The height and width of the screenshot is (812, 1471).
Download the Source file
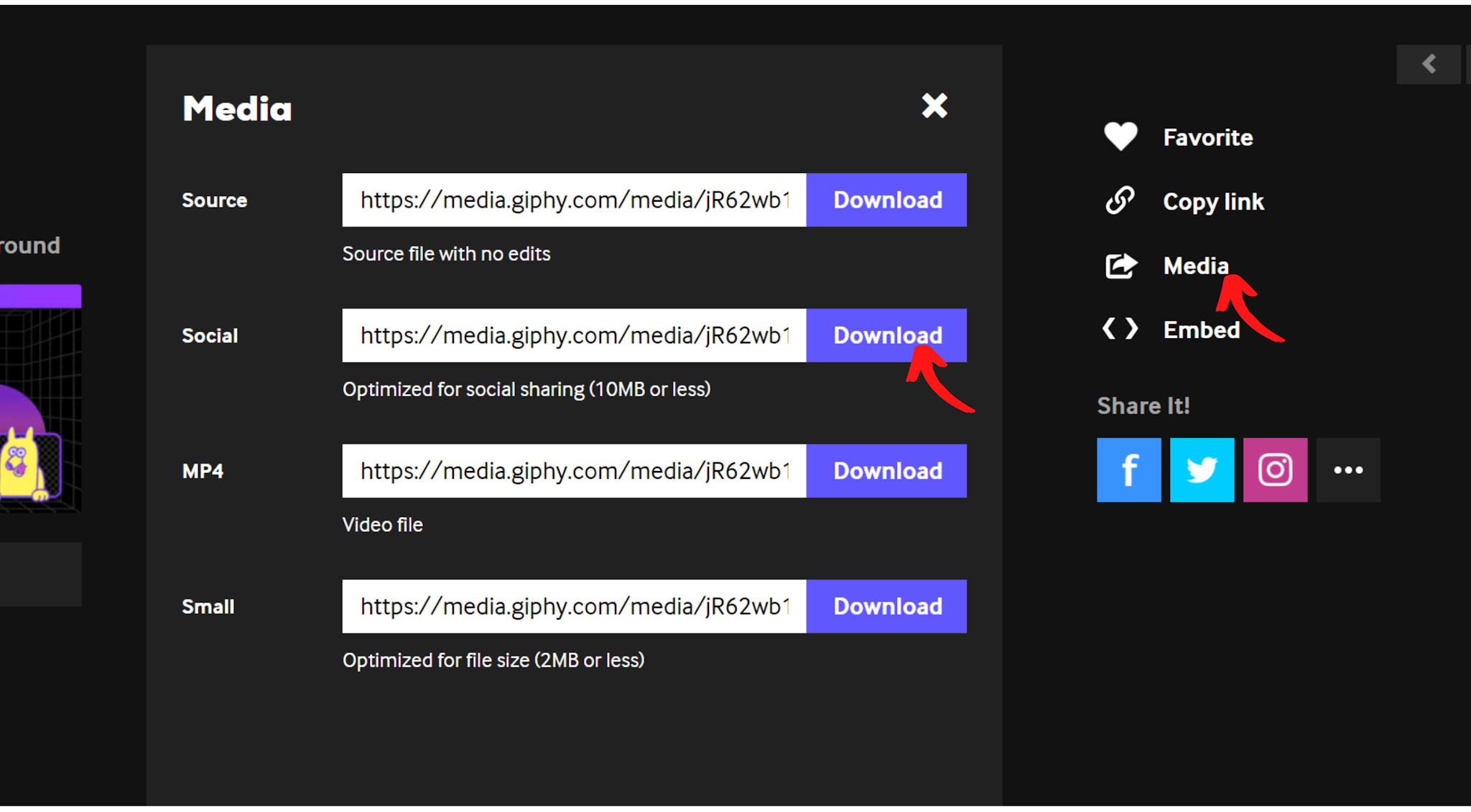[x=886, y=200]
